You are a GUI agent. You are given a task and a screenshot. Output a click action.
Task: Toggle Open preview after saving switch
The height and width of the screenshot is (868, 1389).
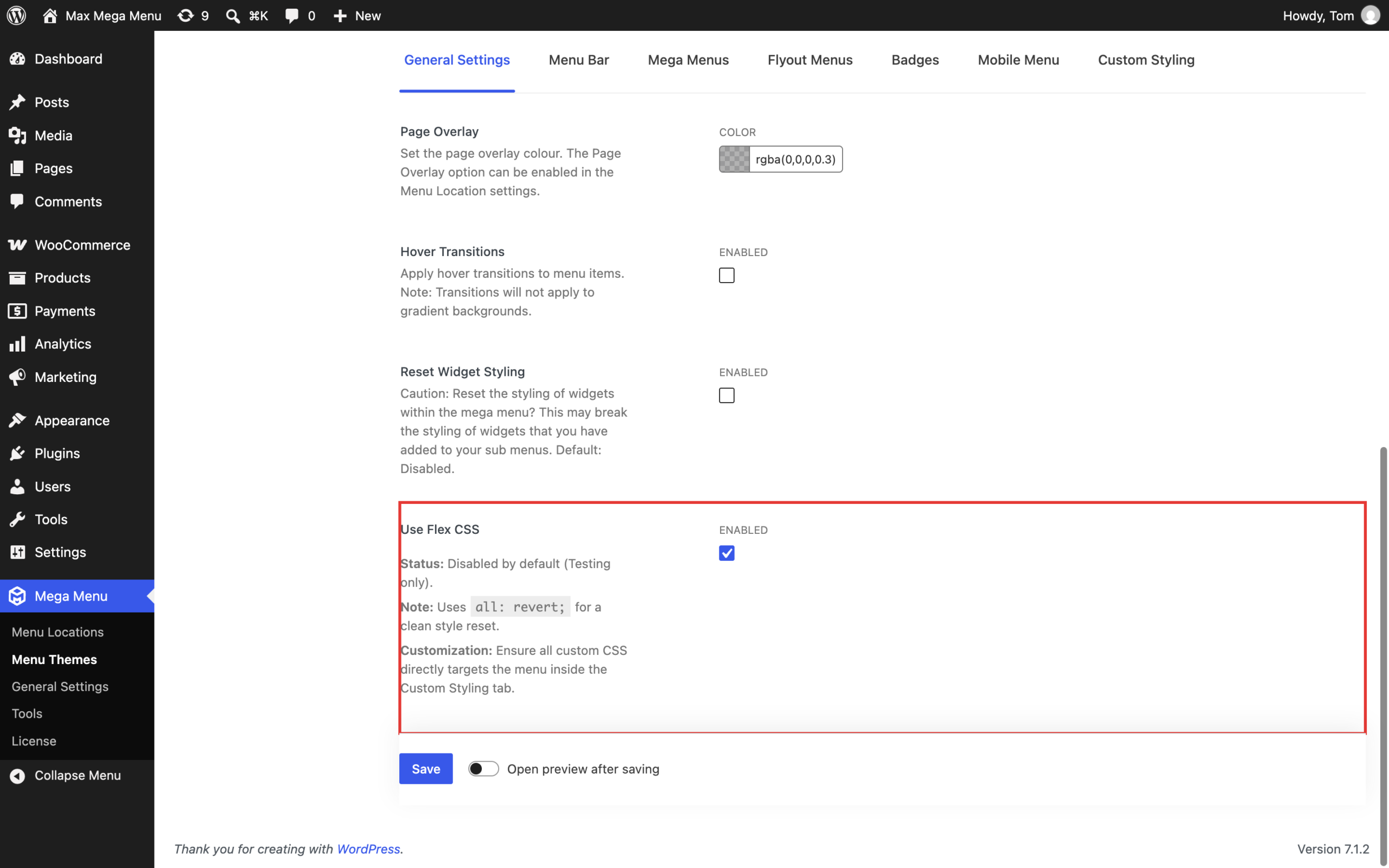tap(483, 769)
